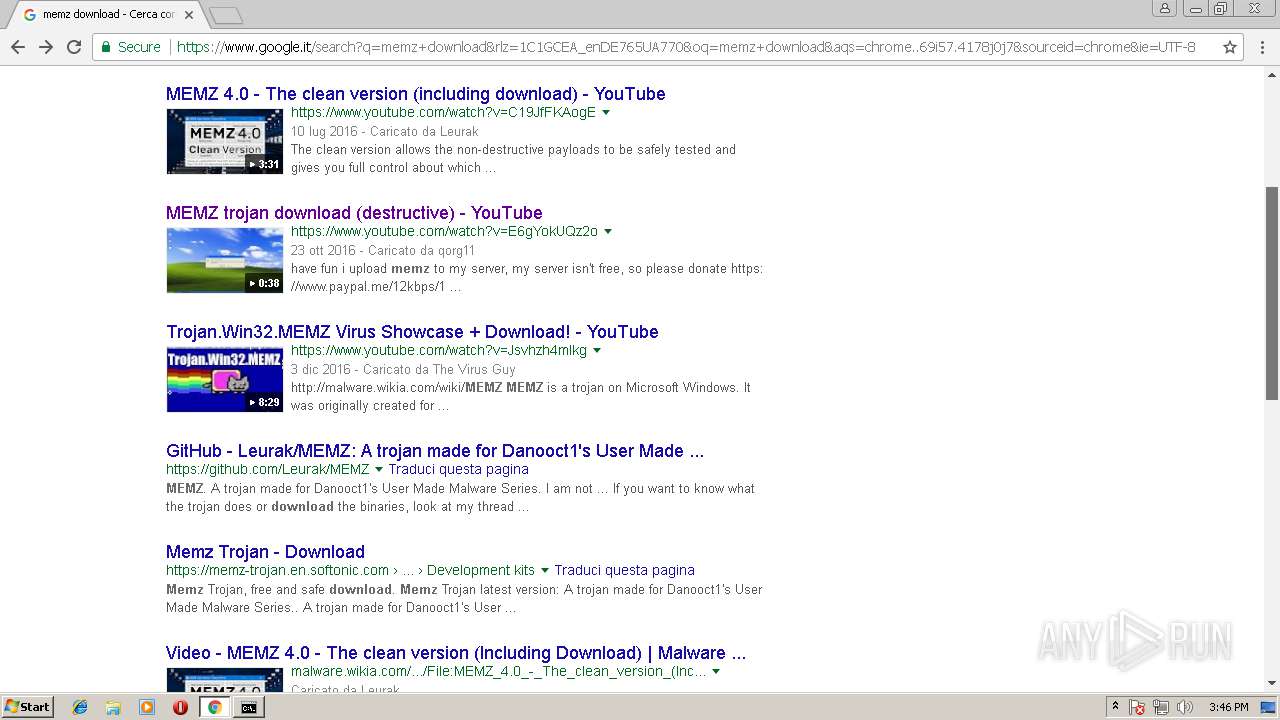Screen dimensions: 1280x720
Task: Expand dropdown next to E6gYokUQz2o URL
Action: (x=608, y=232)
